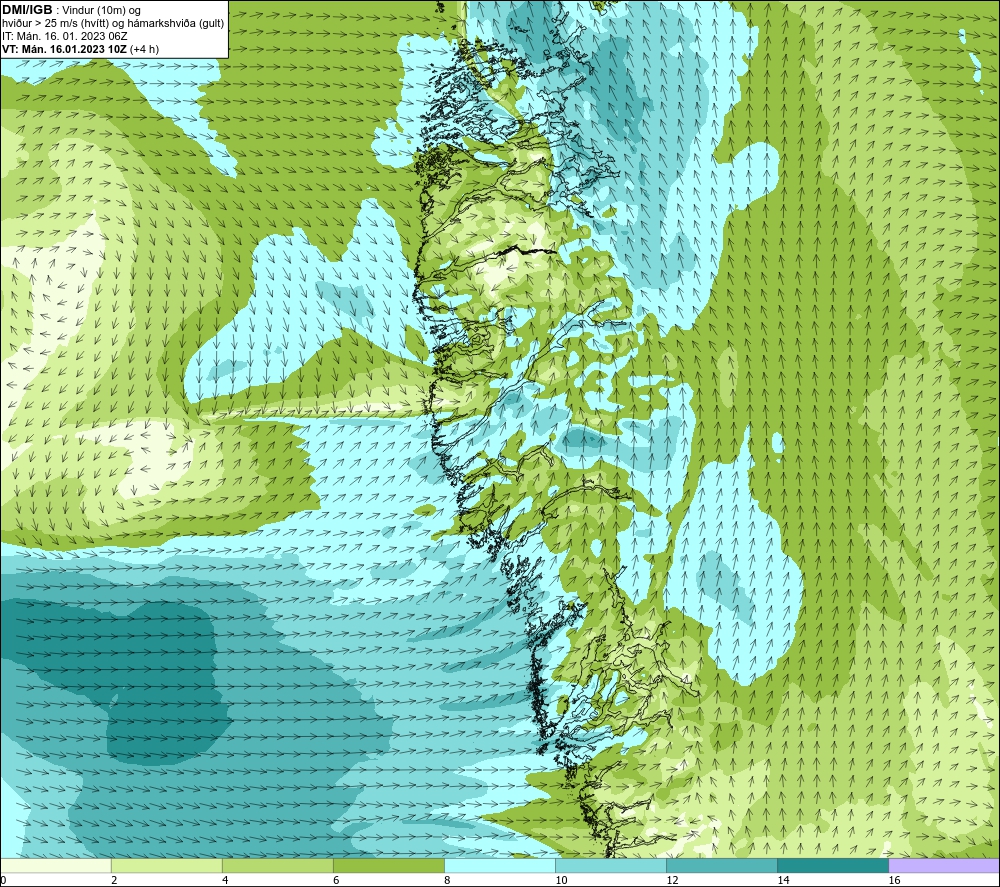
Task: Click the purple above-16 m/s legend swatch
Action: point(944,865)
